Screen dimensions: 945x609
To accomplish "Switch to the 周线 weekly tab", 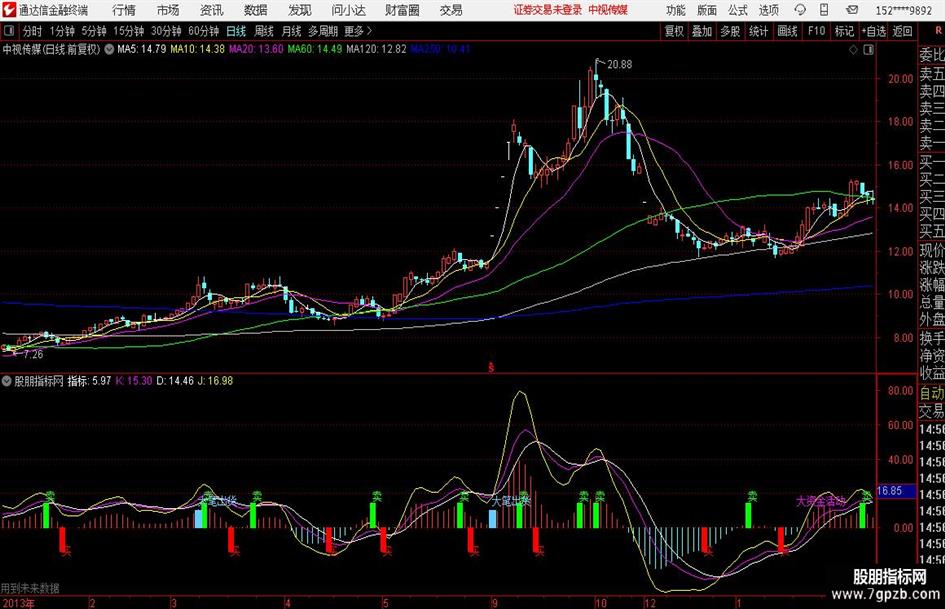I will point(263,31).
